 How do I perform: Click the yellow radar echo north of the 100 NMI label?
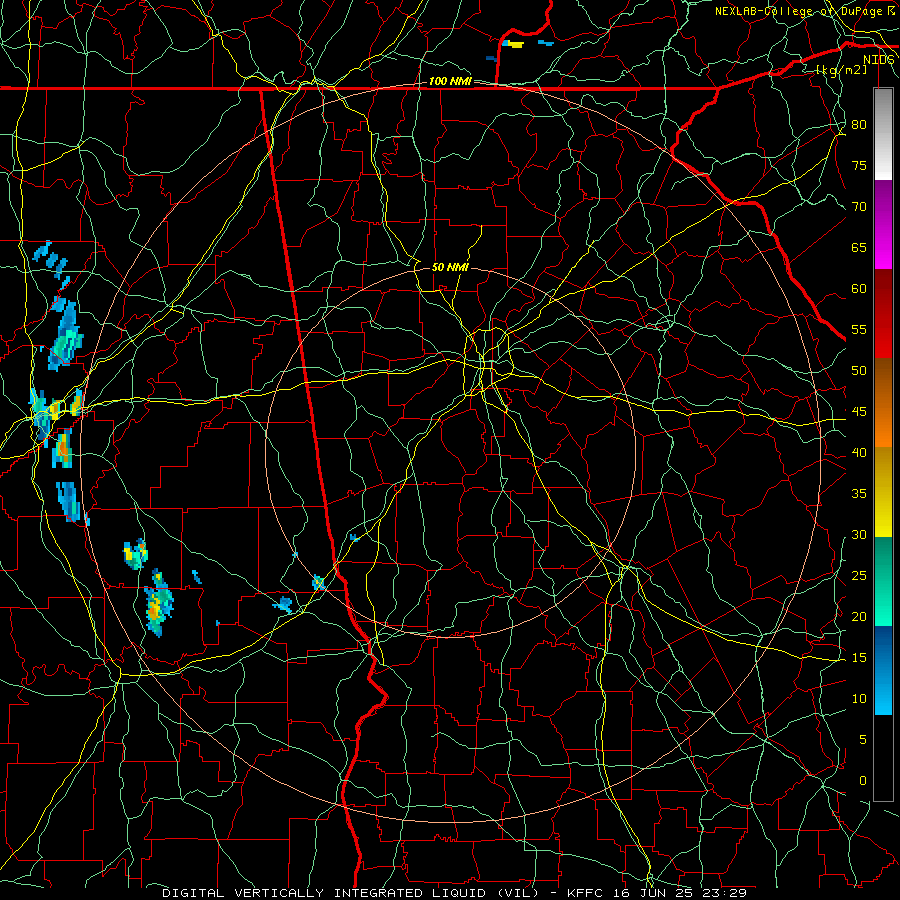click(515, 44)
